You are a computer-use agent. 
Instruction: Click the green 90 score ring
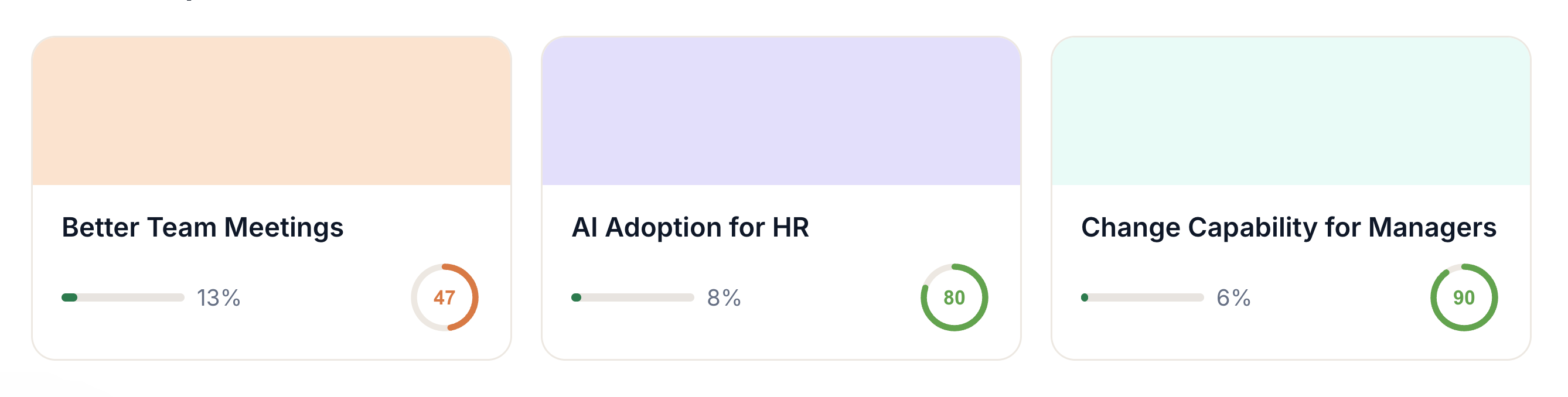click(x=1464, y=297)
